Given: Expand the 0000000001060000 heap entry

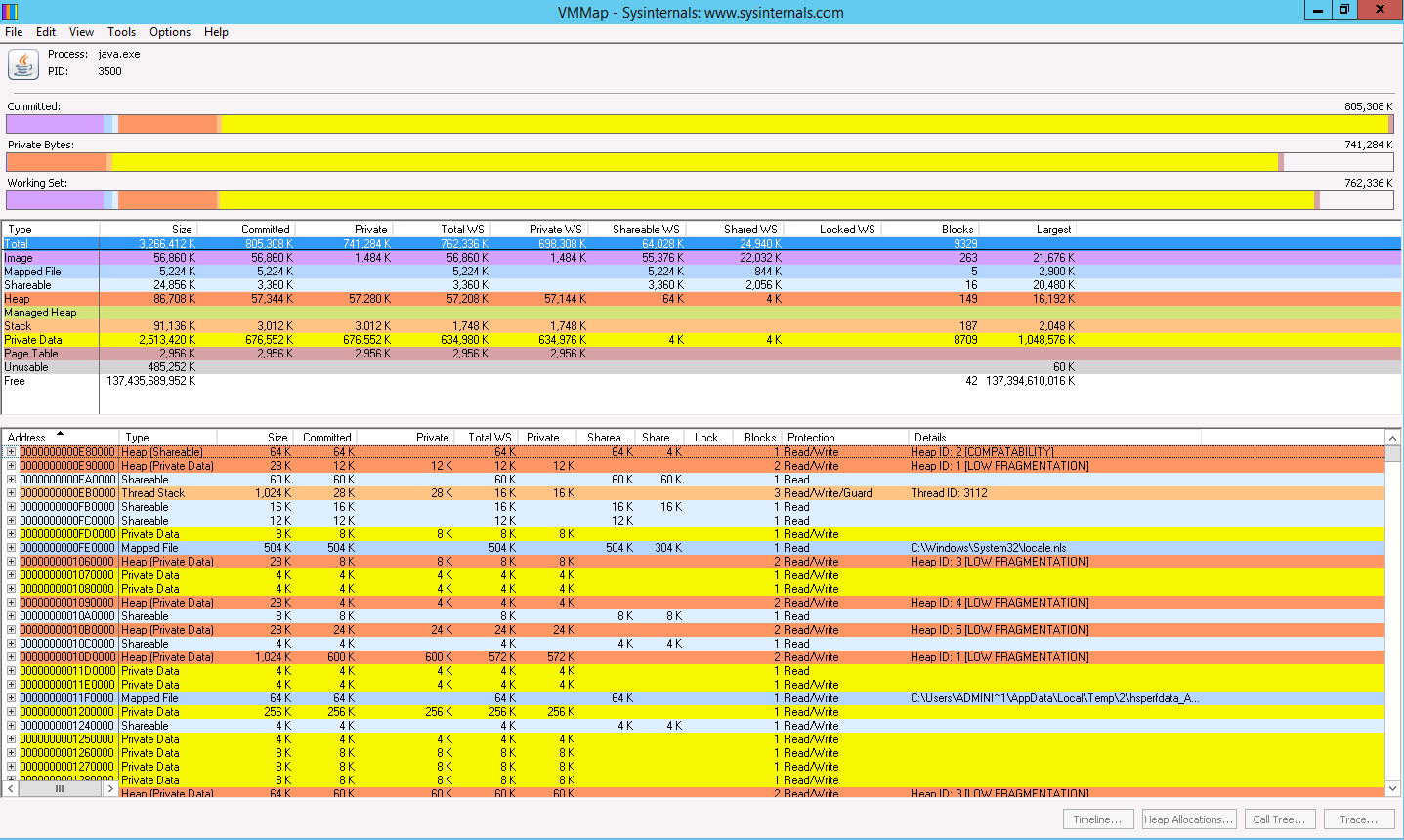Looking at the screenshot, I should [11, 562].
